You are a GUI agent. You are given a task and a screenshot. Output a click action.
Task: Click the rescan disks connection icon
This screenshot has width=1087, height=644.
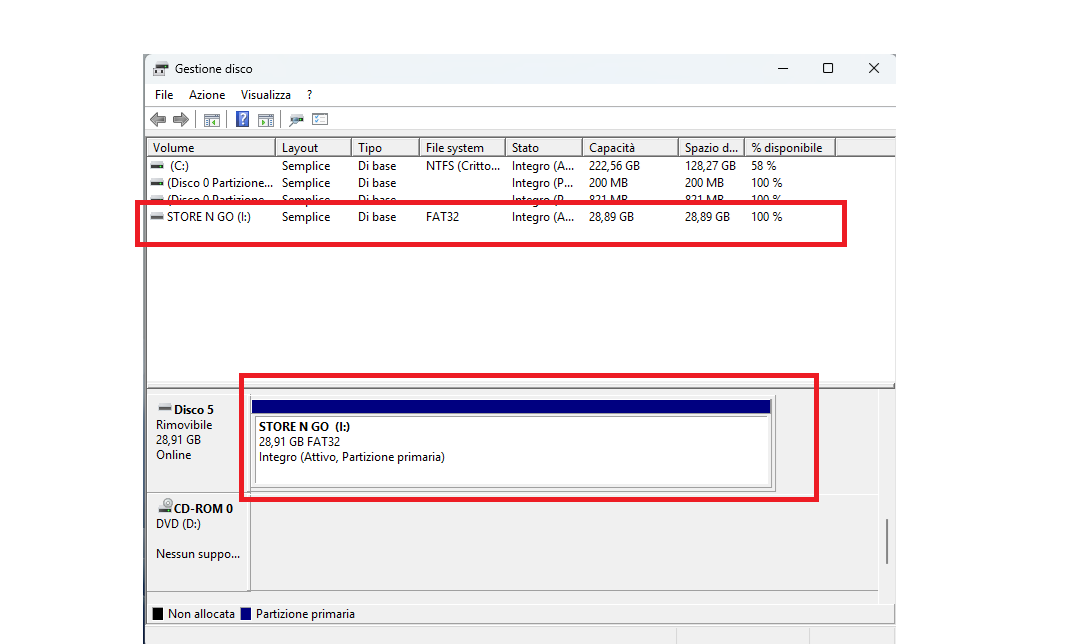click(x=297, y=120)
